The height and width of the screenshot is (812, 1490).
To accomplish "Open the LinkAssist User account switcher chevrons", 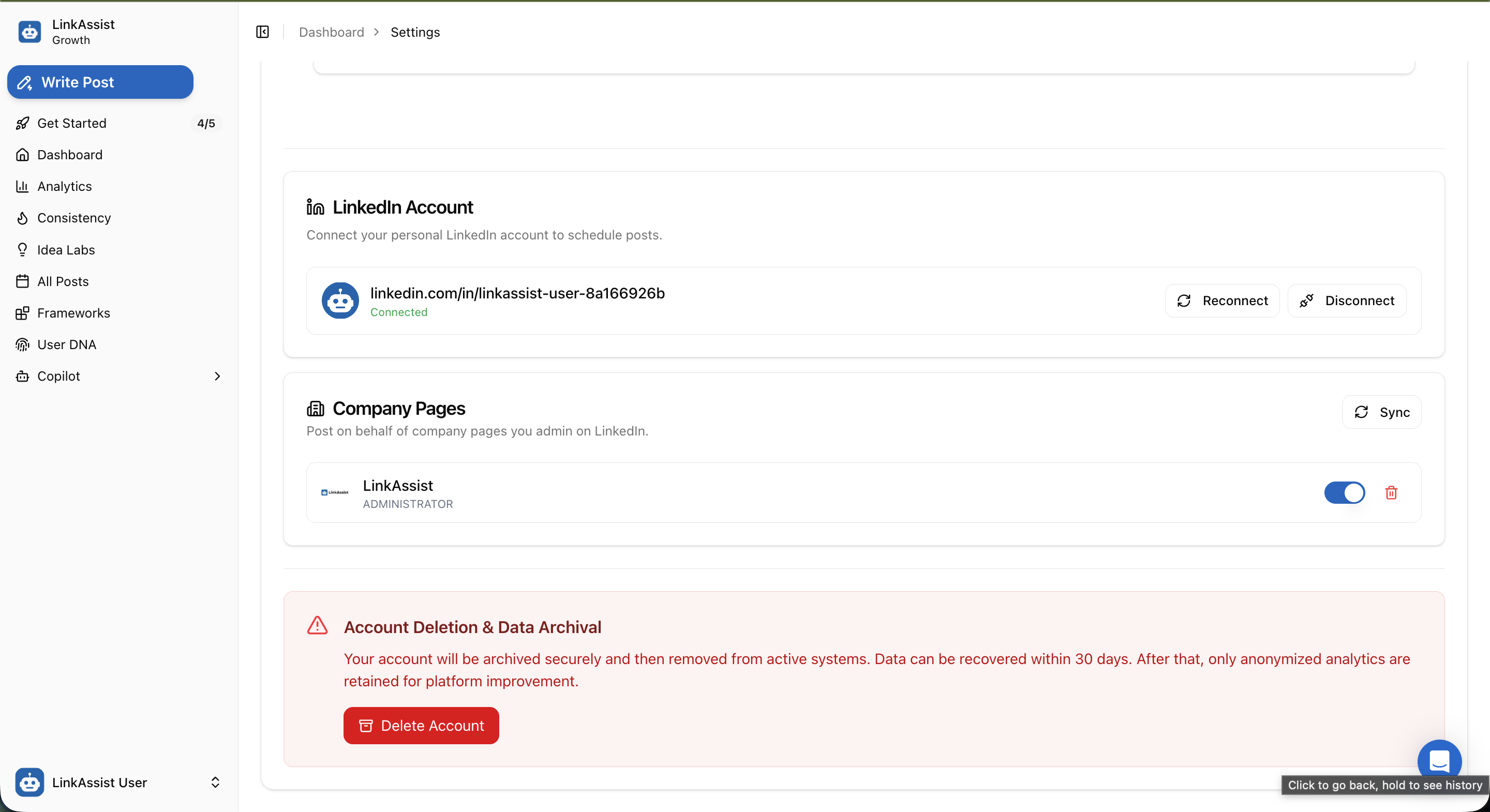I will pos(215,783).
